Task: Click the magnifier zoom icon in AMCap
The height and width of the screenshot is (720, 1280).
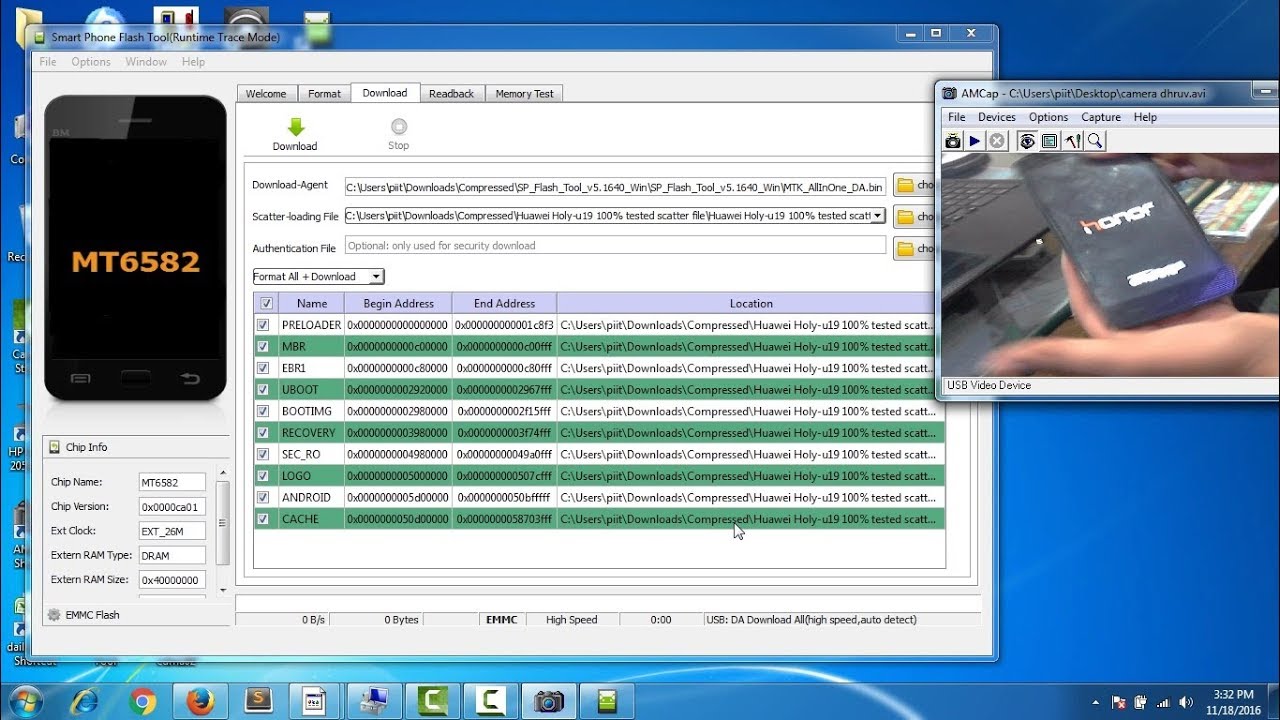Action: coord(1095,141)
